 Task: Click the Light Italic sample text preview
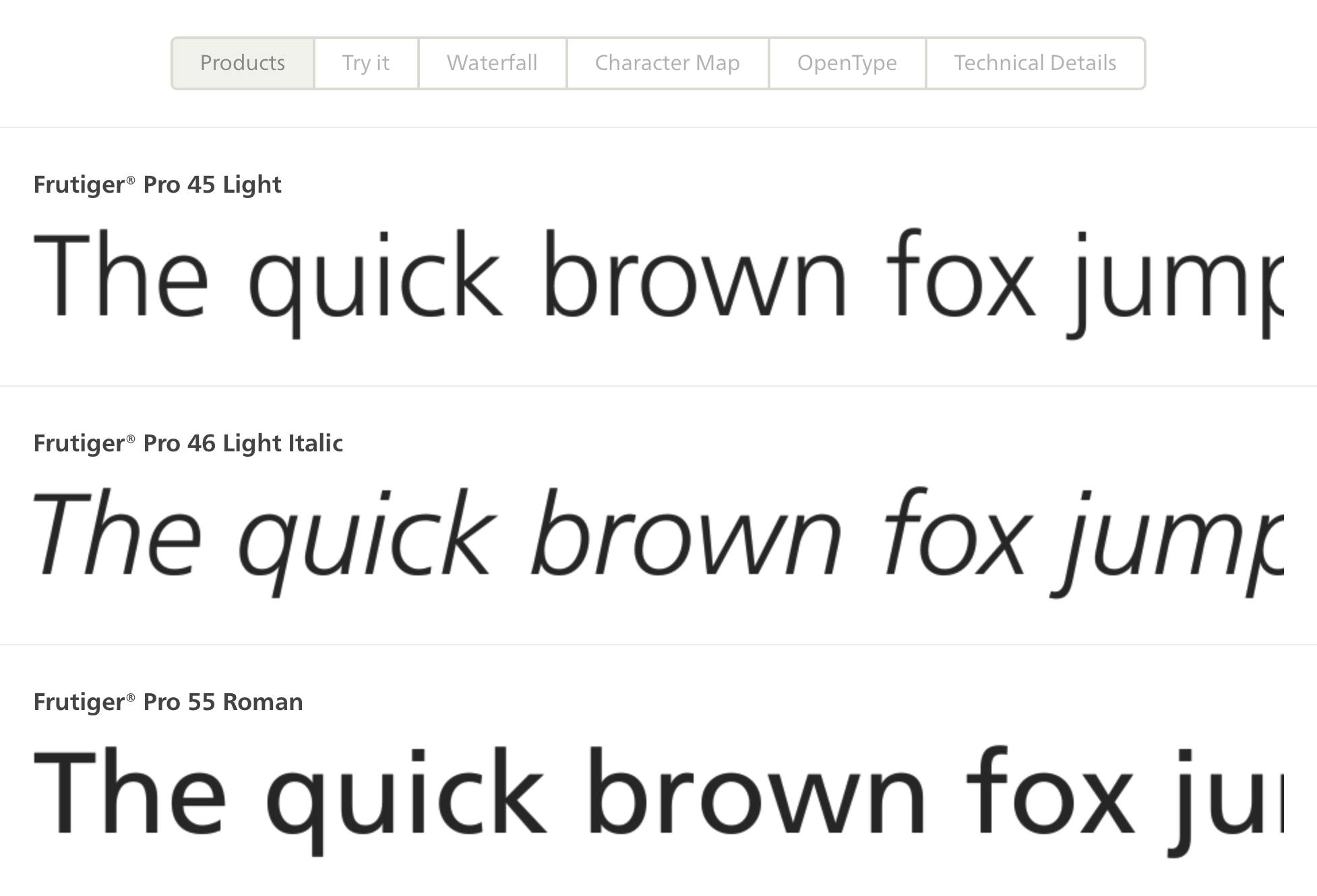coord(657,539)
